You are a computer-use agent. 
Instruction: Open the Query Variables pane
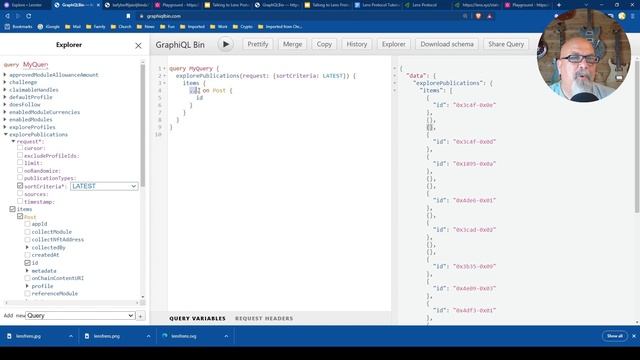coord(198,318)
